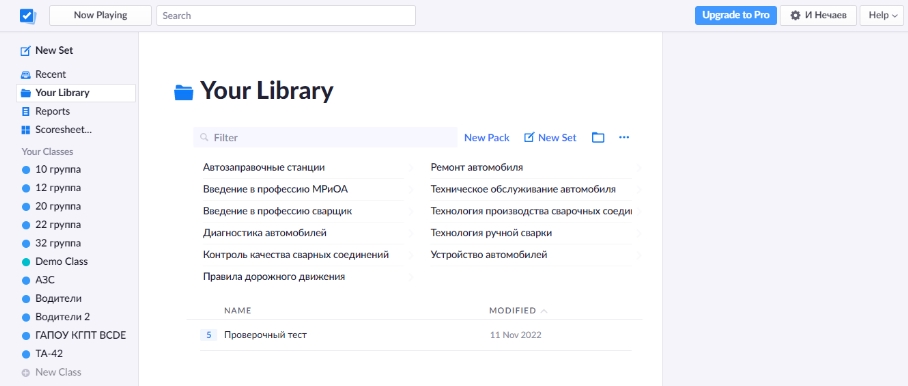Click the blue dot of АЗС class
The image size is (908, 386).
tap(25, 281)
